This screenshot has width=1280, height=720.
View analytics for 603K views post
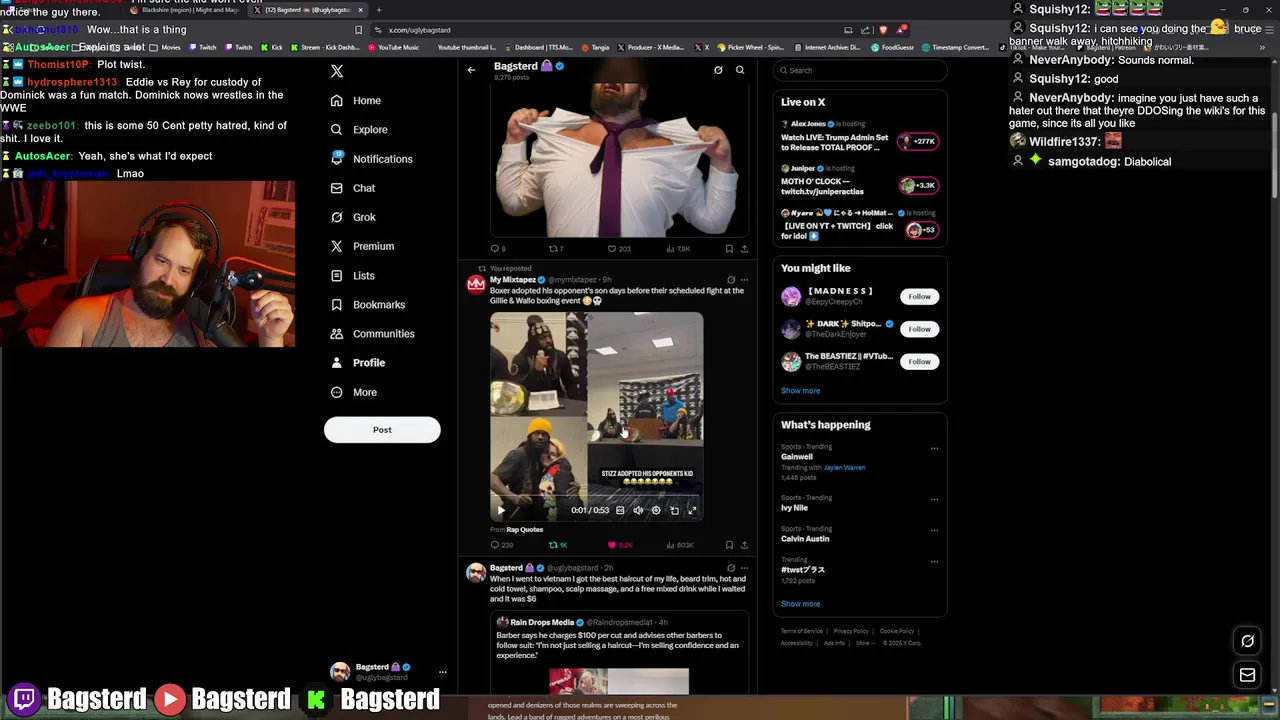[x=679, y=545]
